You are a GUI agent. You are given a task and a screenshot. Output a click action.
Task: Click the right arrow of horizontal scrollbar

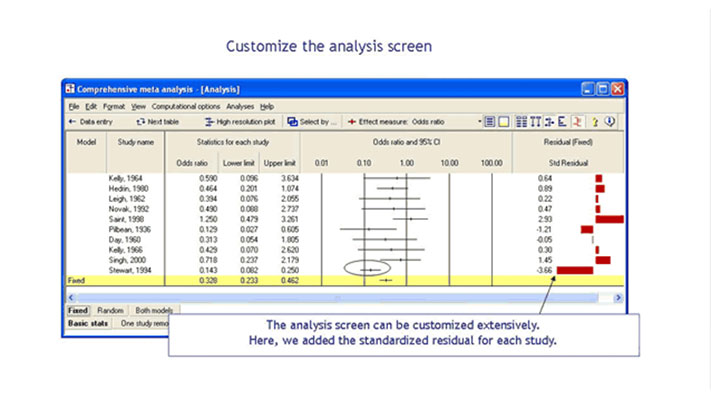coord(618,298)
